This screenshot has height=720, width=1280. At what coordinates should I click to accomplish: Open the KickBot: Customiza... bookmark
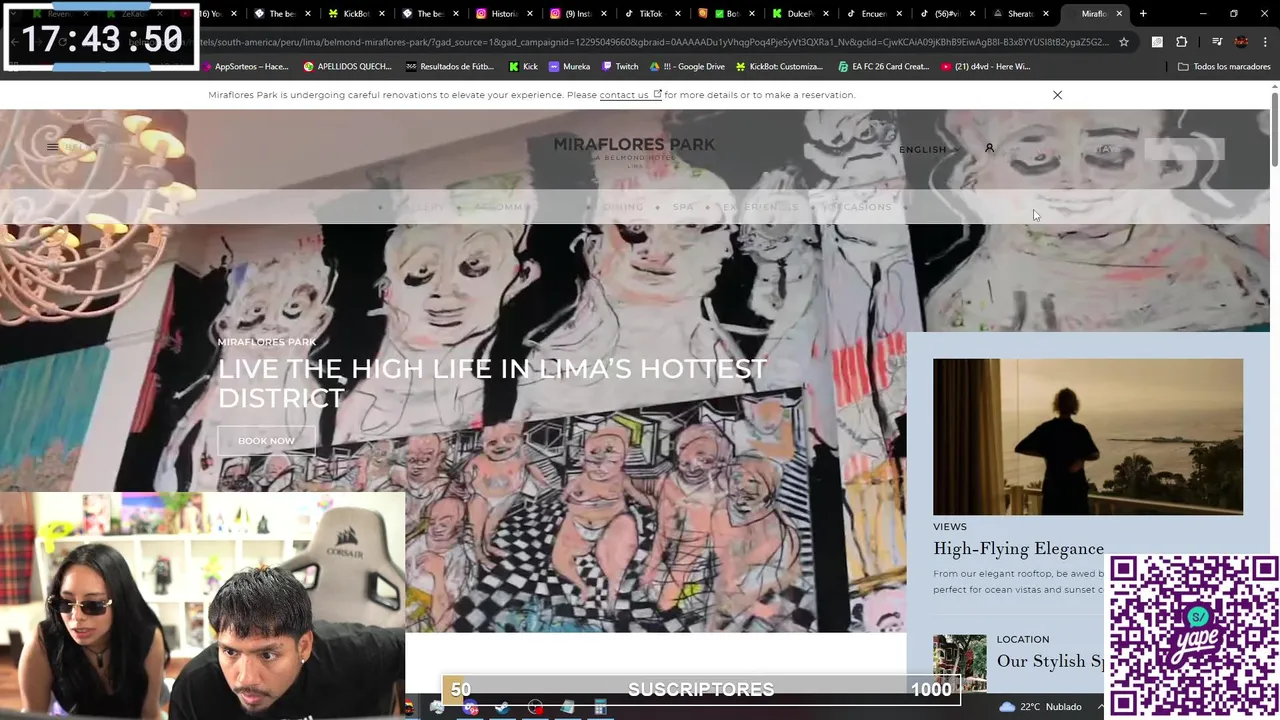[x=779, y=67]
